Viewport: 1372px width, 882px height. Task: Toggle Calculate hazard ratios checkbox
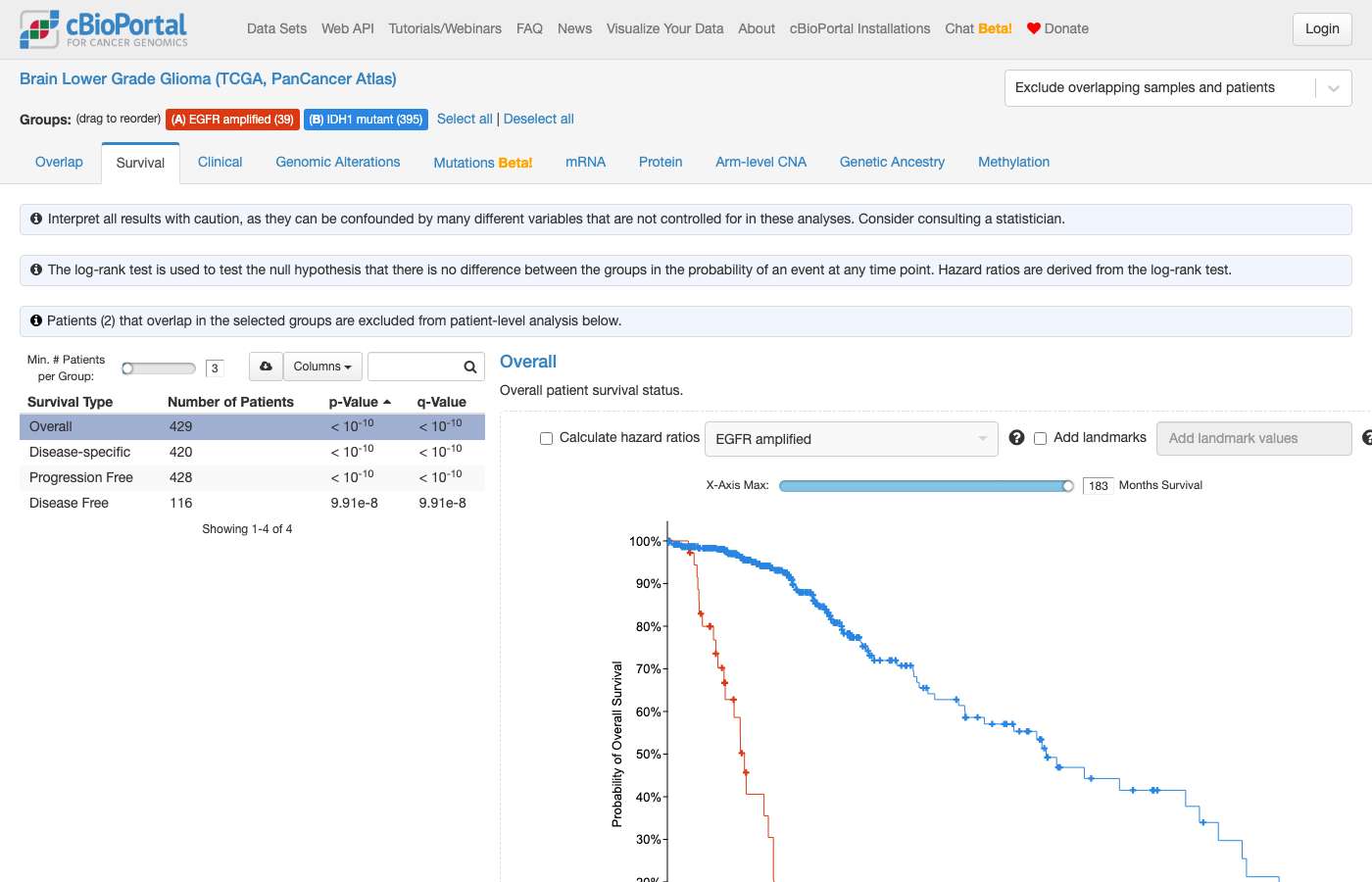pyautogui.click(x=546, y=438)
